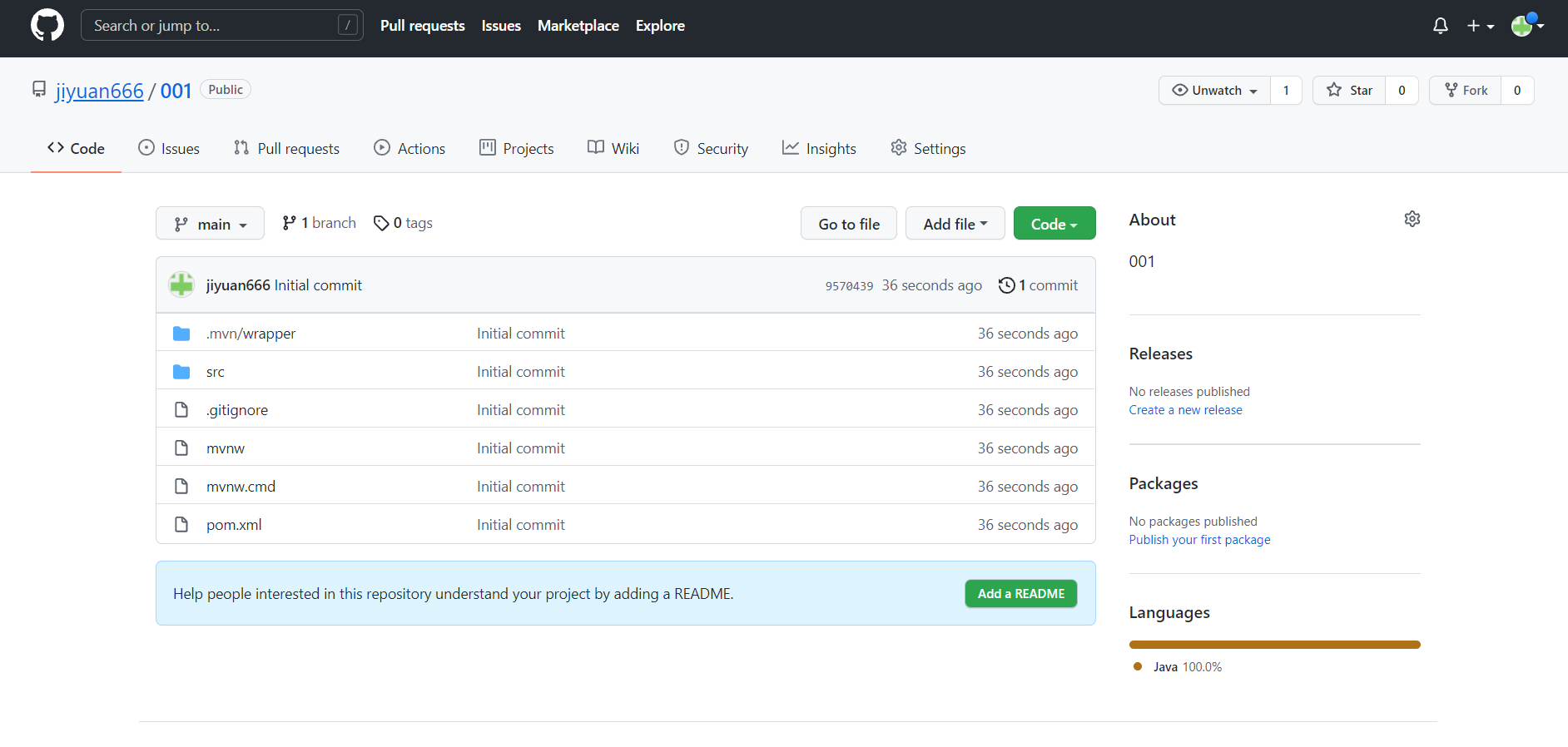Click the repository icon beside jiyuan666
The image size is (1568, 747).
[x=39, y=89]
